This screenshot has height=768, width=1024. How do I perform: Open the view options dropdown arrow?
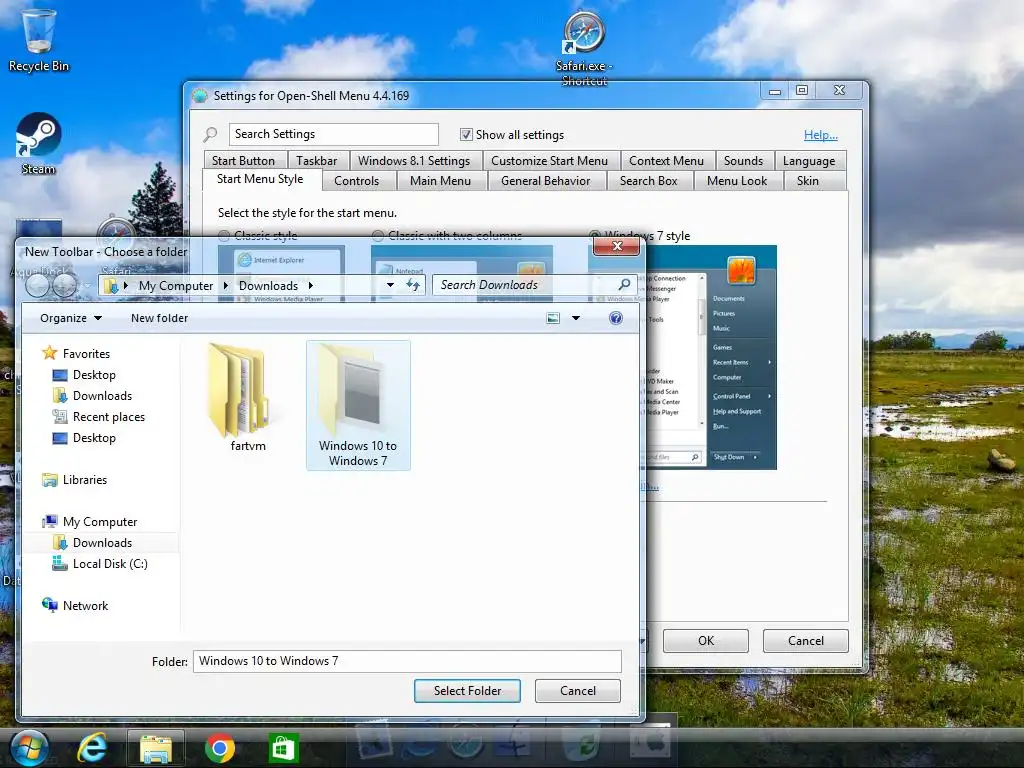coord(576,318)
